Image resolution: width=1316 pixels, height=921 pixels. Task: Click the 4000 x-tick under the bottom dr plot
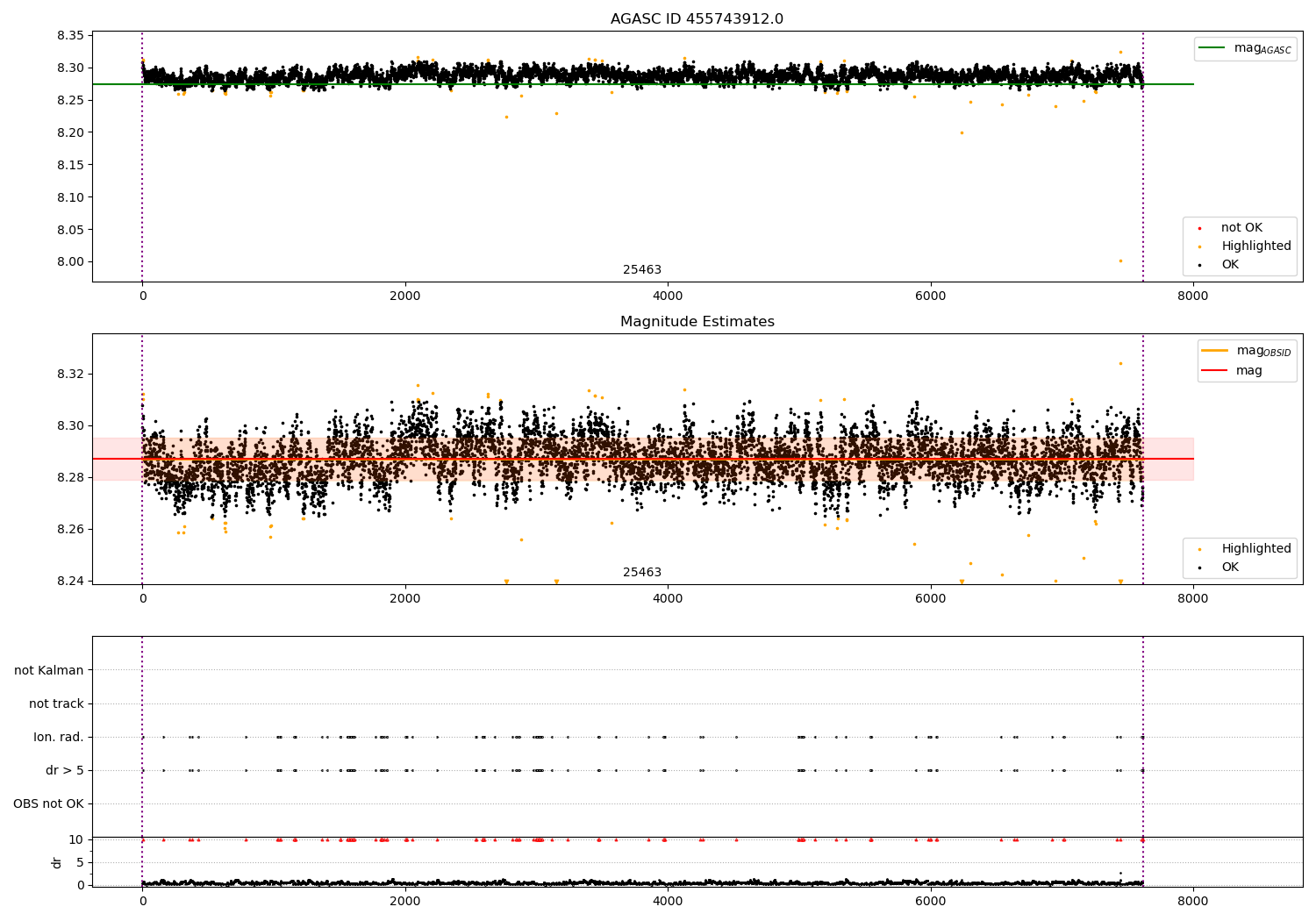click(x=668, y=901)
